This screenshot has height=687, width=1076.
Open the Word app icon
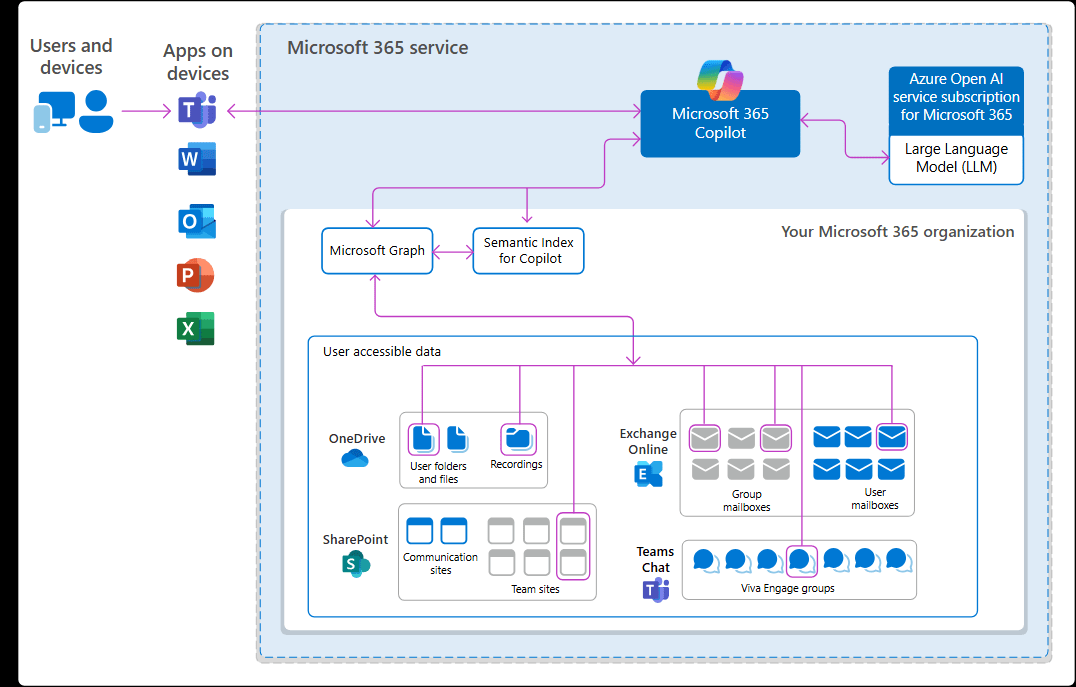(x=196, y=159)
